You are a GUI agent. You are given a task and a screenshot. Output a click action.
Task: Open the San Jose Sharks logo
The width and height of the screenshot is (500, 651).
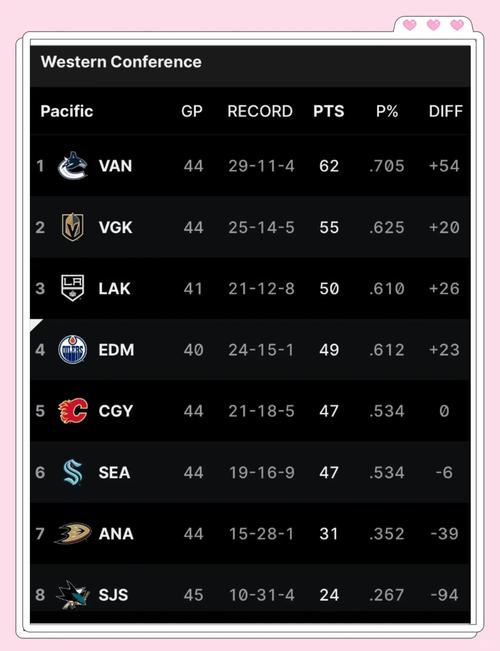73,595
